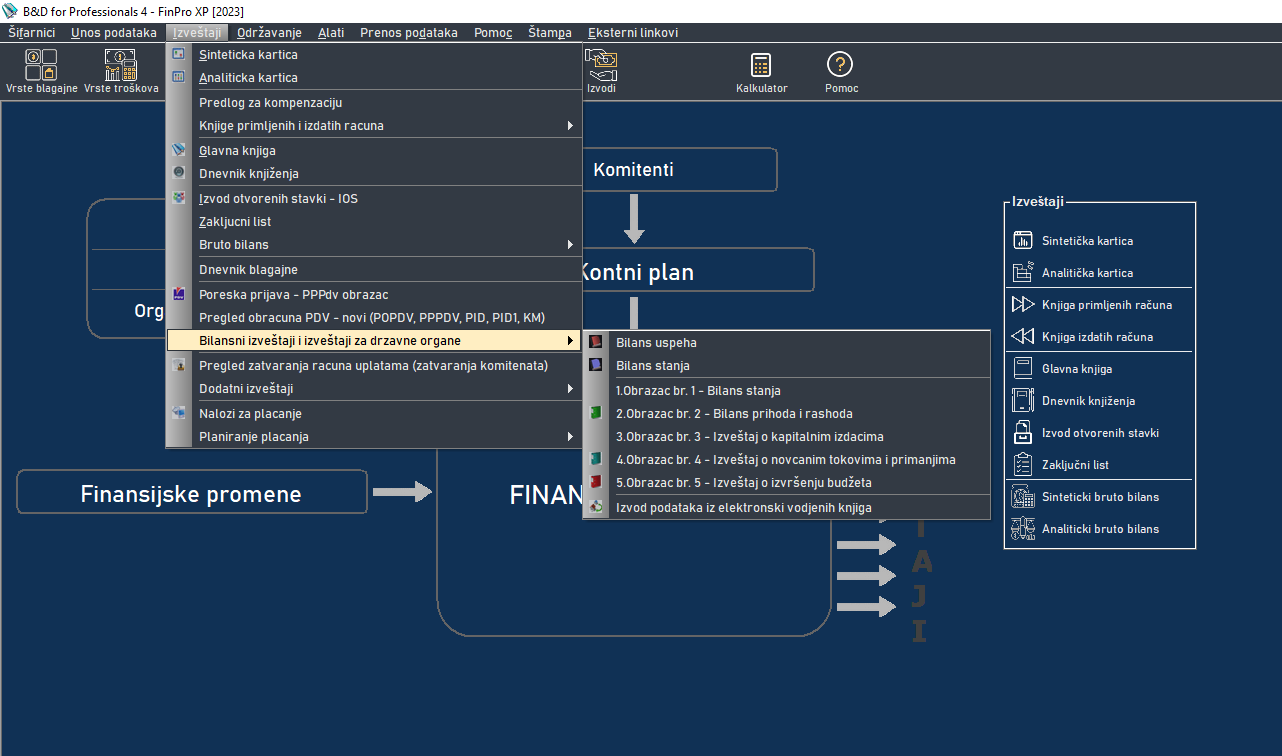
Task: Click the Bilans uspeha submenu icon
Action: click(596, 342)
